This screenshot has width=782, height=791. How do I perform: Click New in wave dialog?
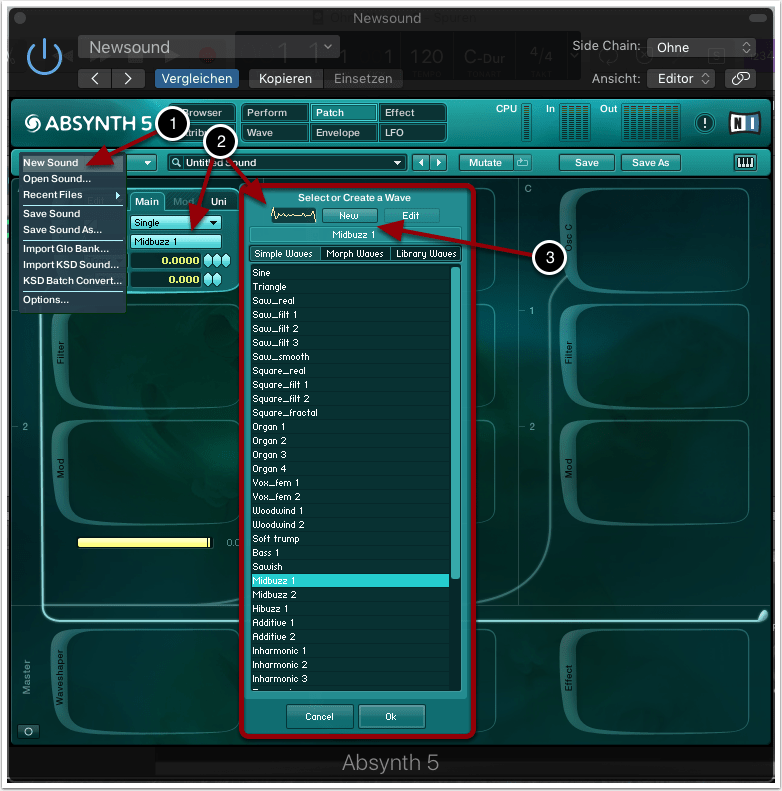(349, 215)
